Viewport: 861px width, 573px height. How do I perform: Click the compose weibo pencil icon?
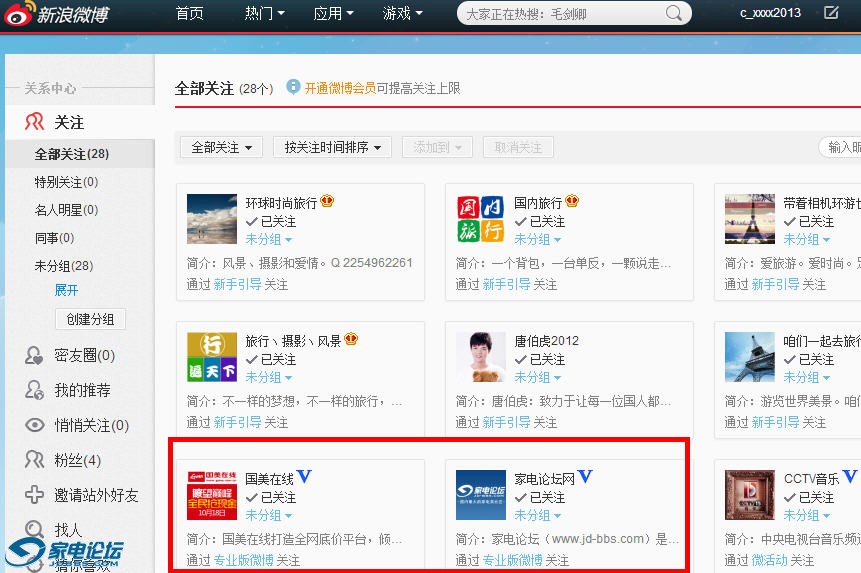(x=831, y=13)
